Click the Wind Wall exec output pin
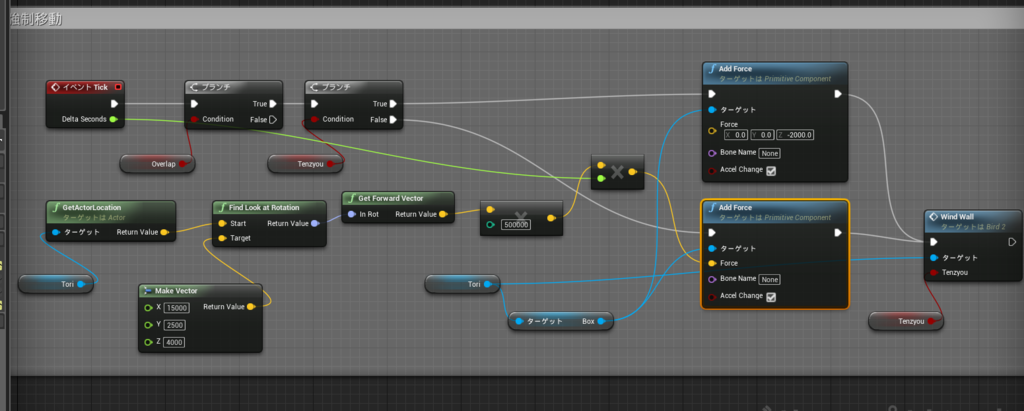 tap(1012, 242)
